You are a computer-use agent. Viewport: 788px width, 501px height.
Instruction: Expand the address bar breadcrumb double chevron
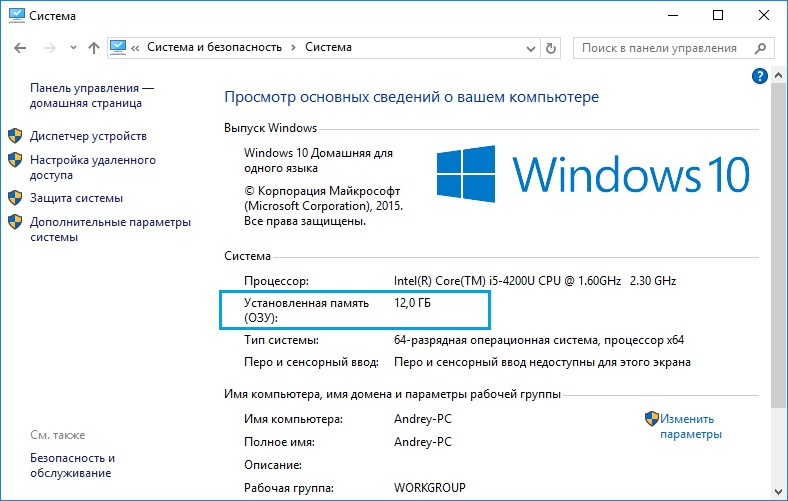[x=135, y=48]
